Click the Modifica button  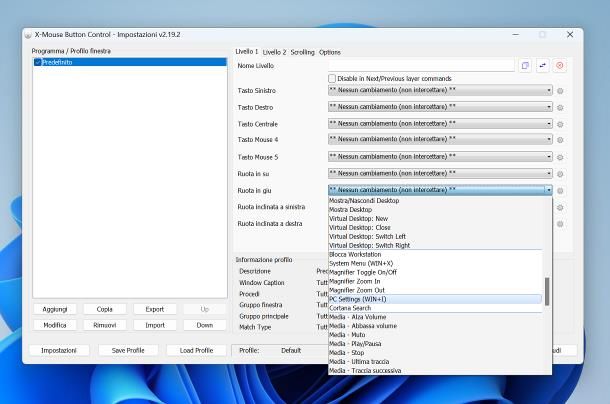[x=55, y=325]
